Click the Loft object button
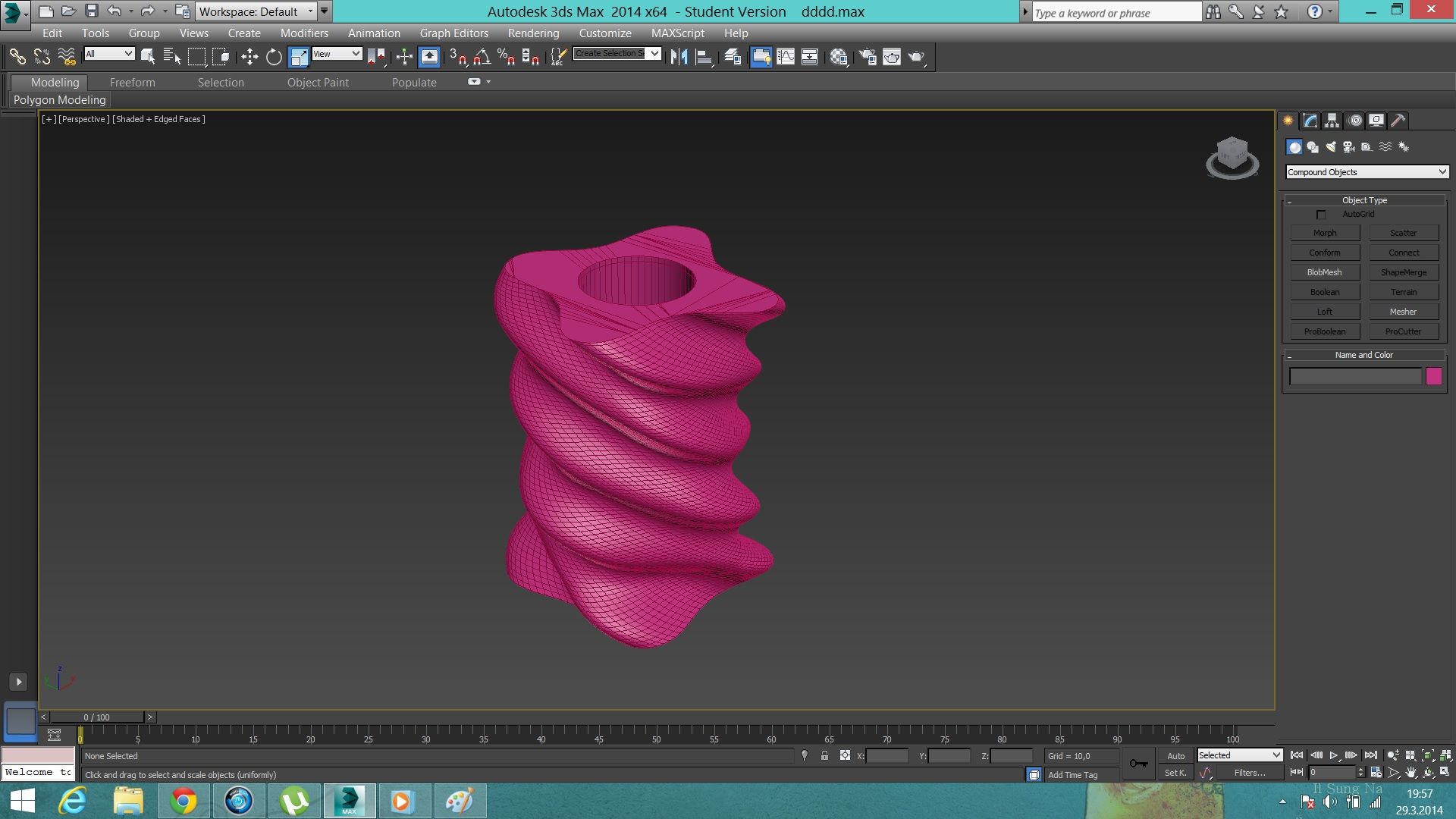Viewport: 1456px width, 819px height. [x=1325, y=312]
